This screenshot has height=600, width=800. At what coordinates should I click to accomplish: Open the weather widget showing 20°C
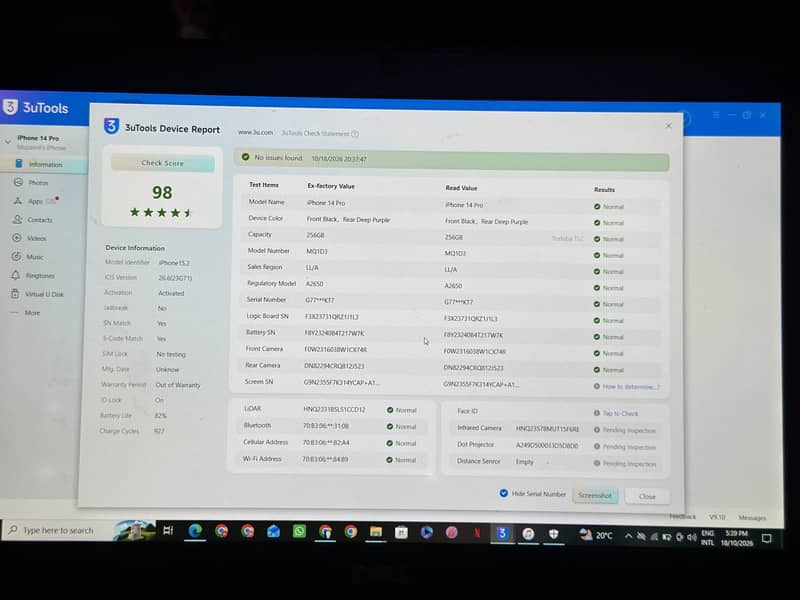595,535
